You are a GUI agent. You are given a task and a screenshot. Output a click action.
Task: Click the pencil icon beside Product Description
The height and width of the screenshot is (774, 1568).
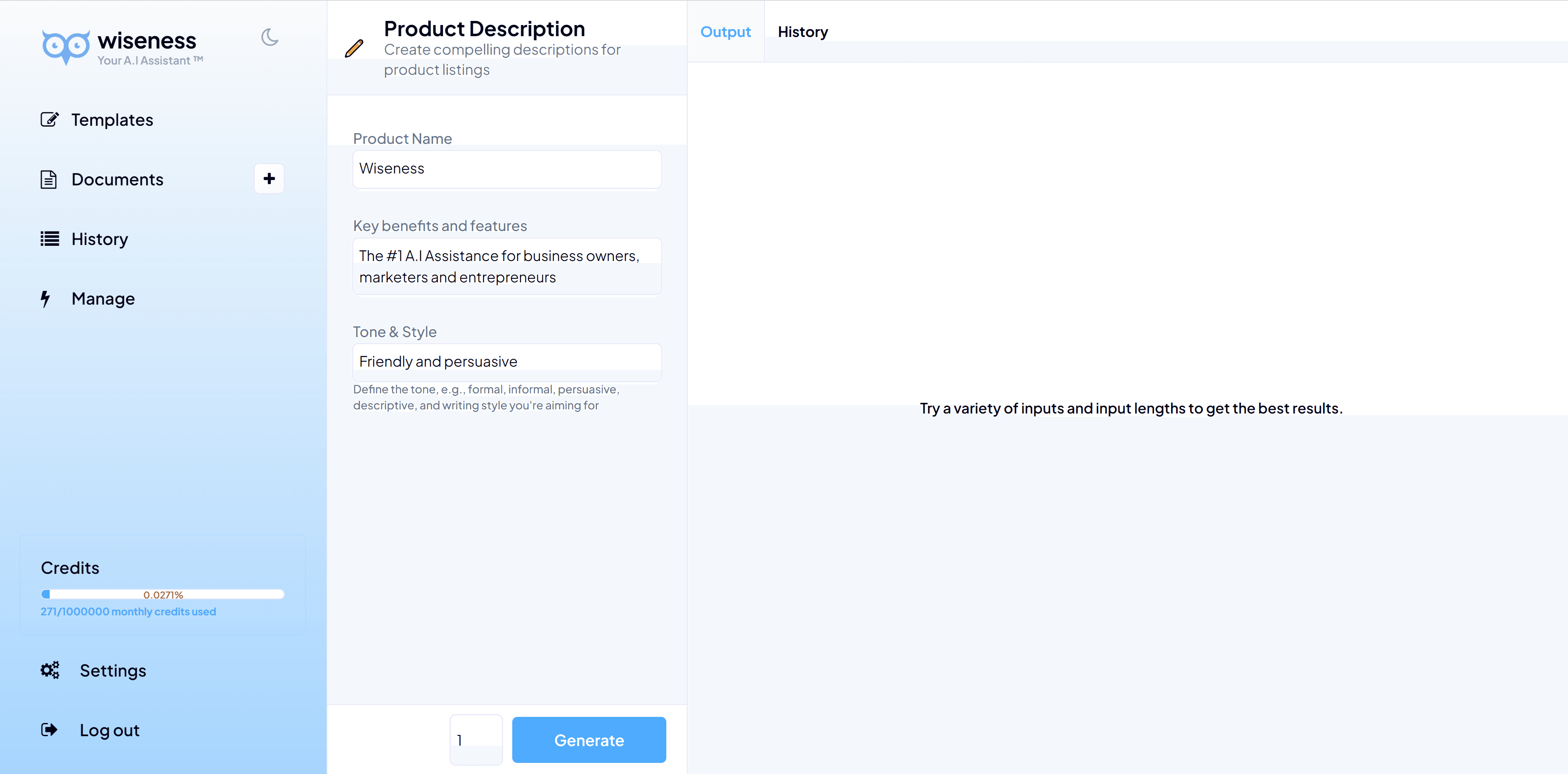coord(354,48)
